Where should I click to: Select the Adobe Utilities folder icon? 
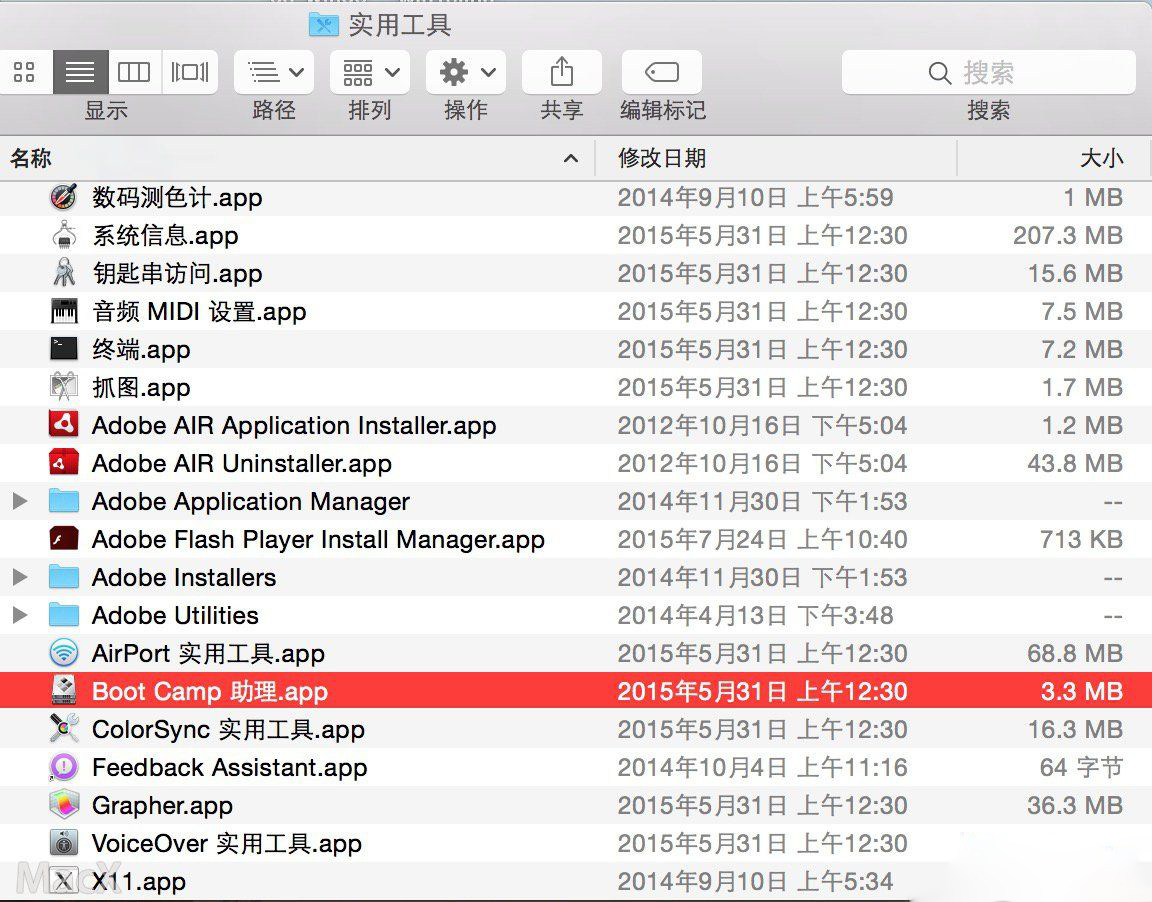pyautogui.click(x=64, y=615)
